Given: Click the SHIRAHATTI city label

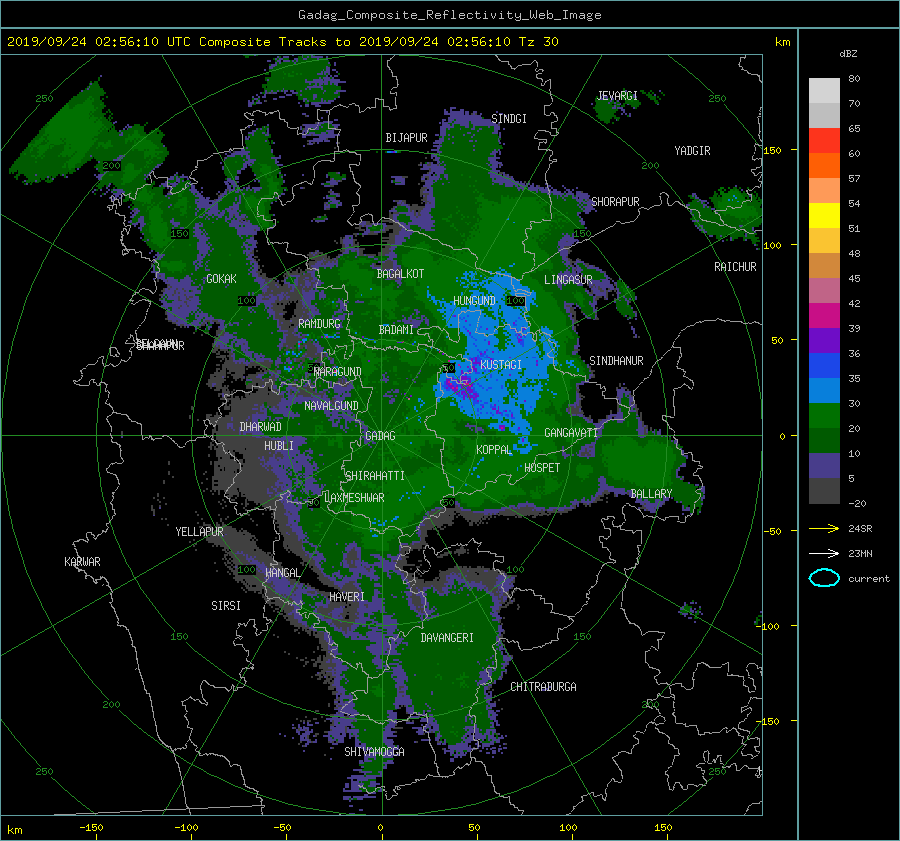Looking at the screenshot, I should pos(375,476).
